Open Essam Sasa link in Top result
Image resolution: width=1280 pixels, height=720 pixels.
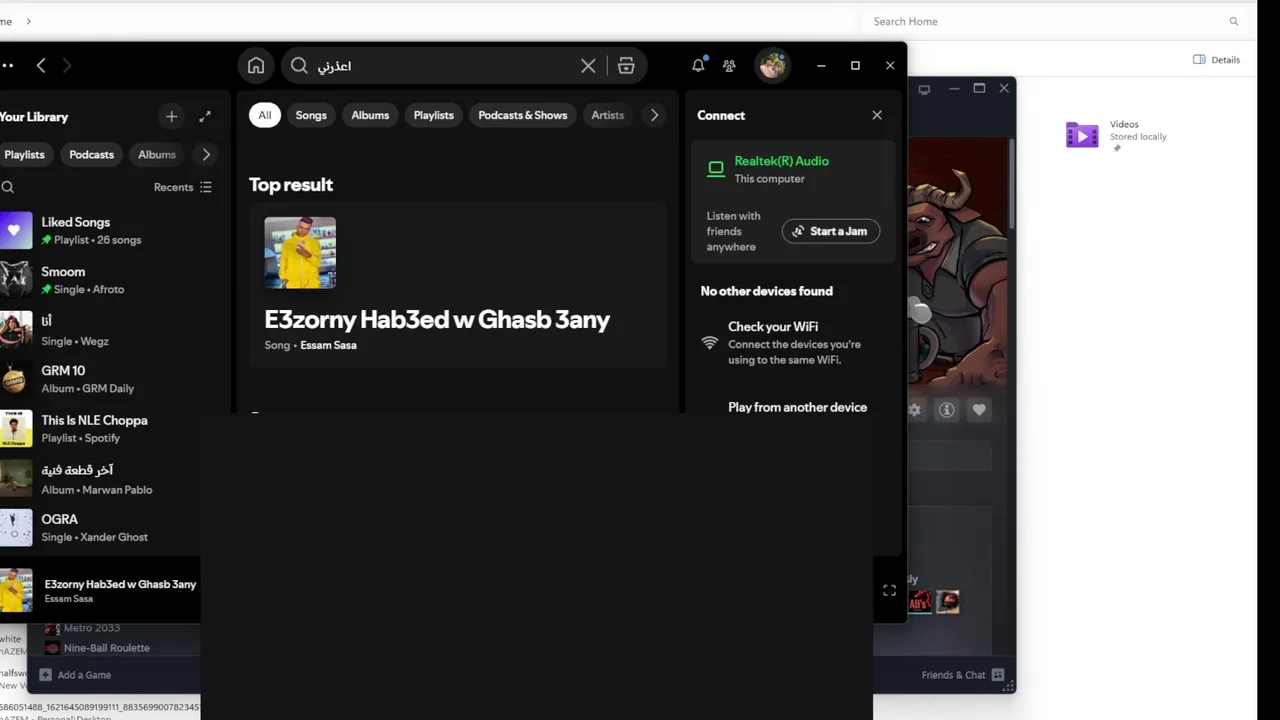(328, 345)
